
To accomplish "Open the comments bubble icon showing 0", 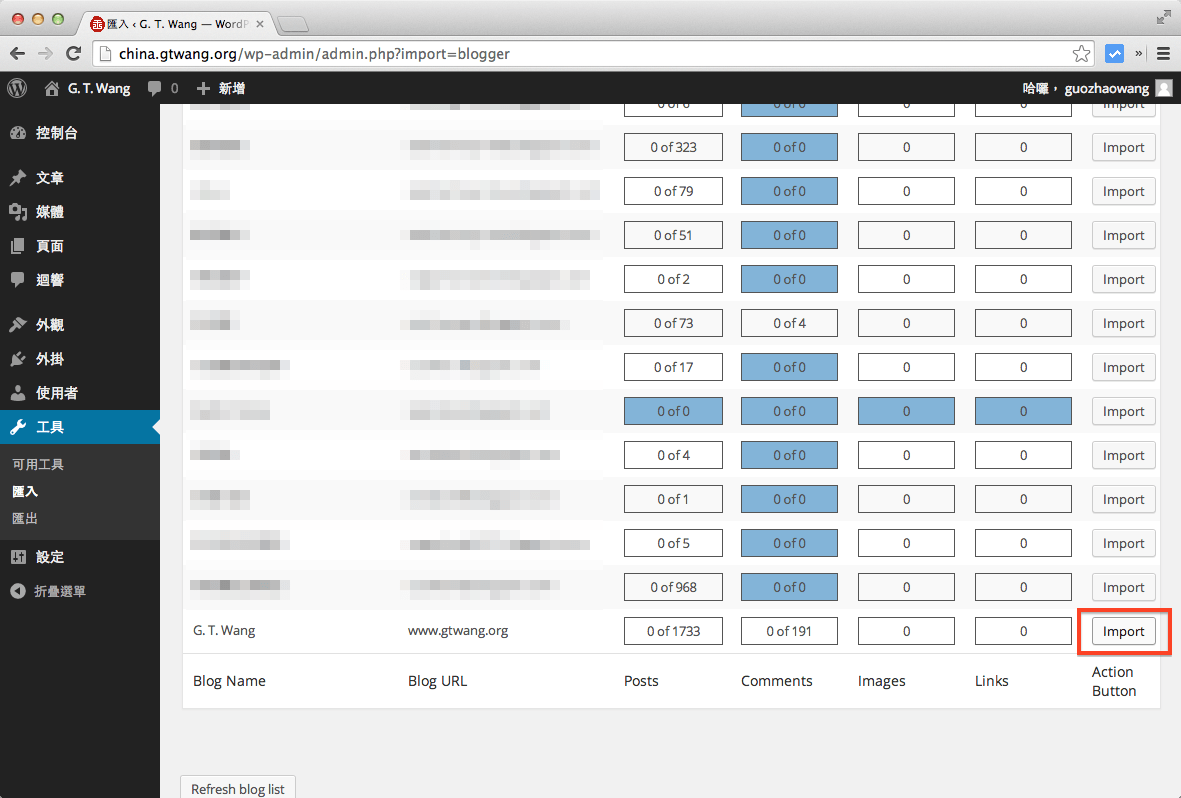I will pos(156,88).
